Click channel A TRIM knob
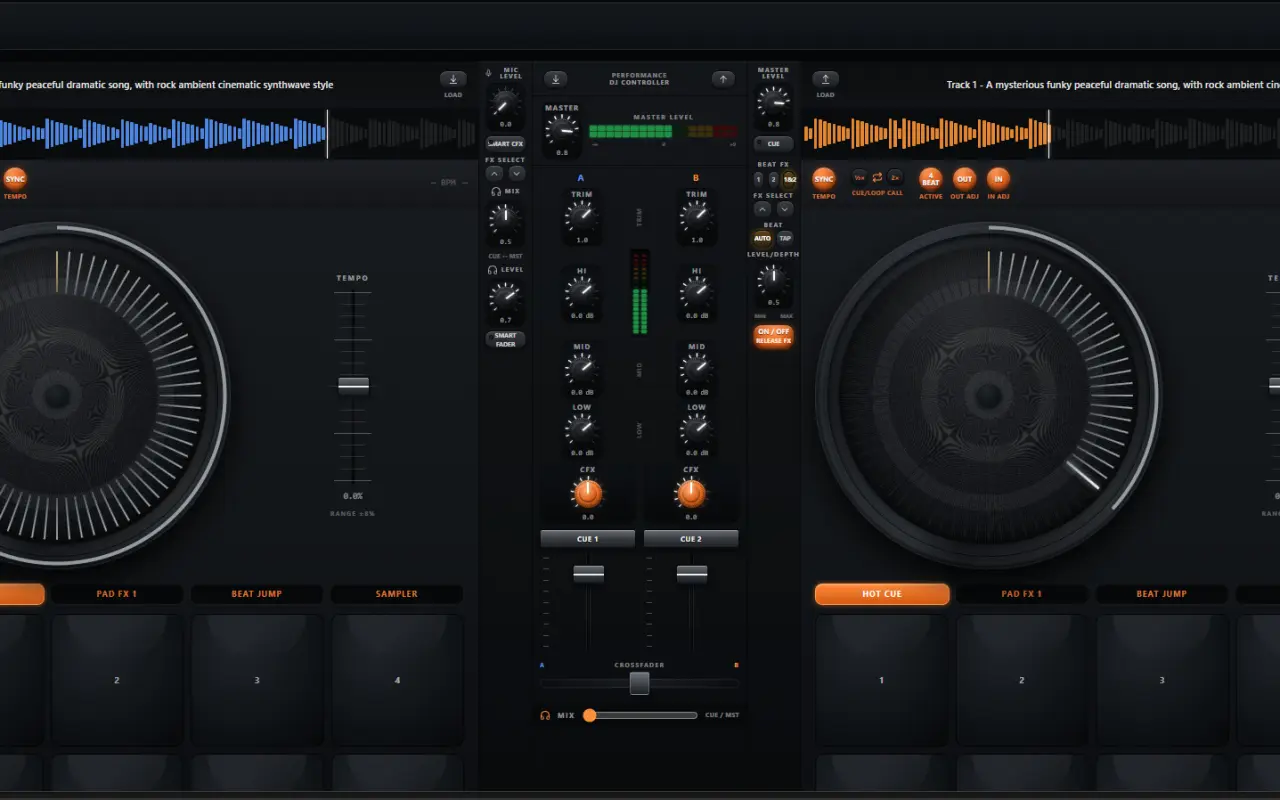The image size is (1280, 800). pos(581,216)
